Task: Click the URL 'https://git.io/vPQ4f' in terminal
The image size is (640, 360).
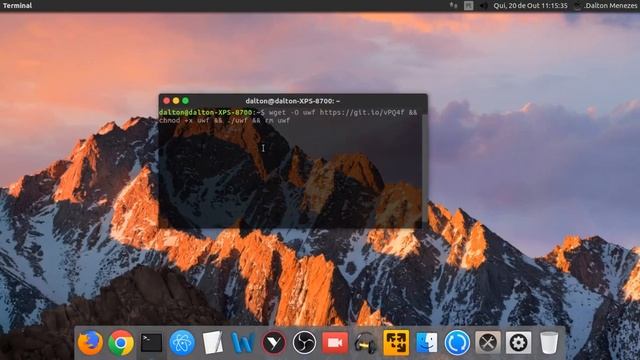Action: pos(362,112)
